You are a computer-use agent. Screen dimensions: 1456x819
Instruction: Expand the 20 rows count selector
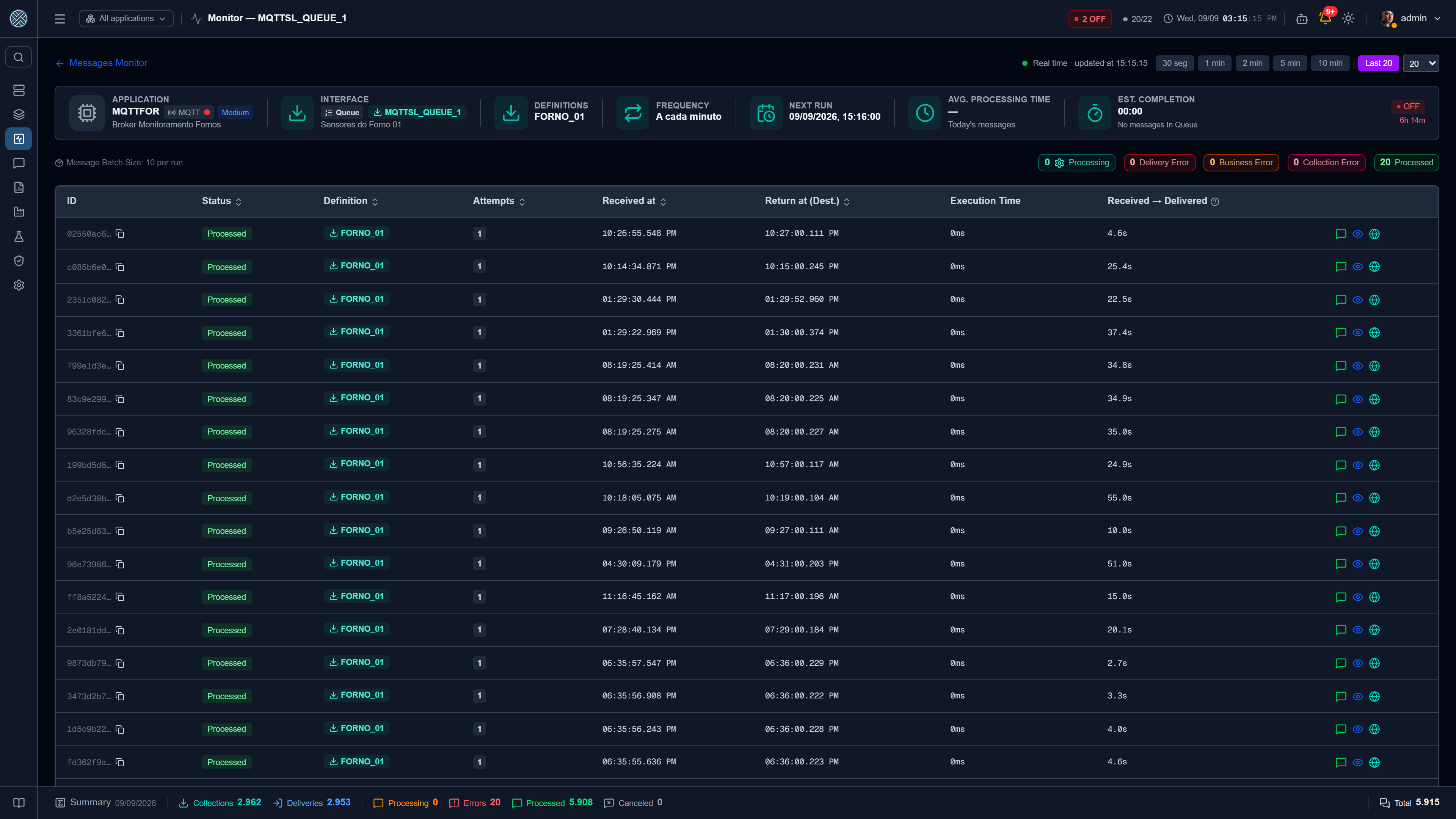click(1421, 63)
